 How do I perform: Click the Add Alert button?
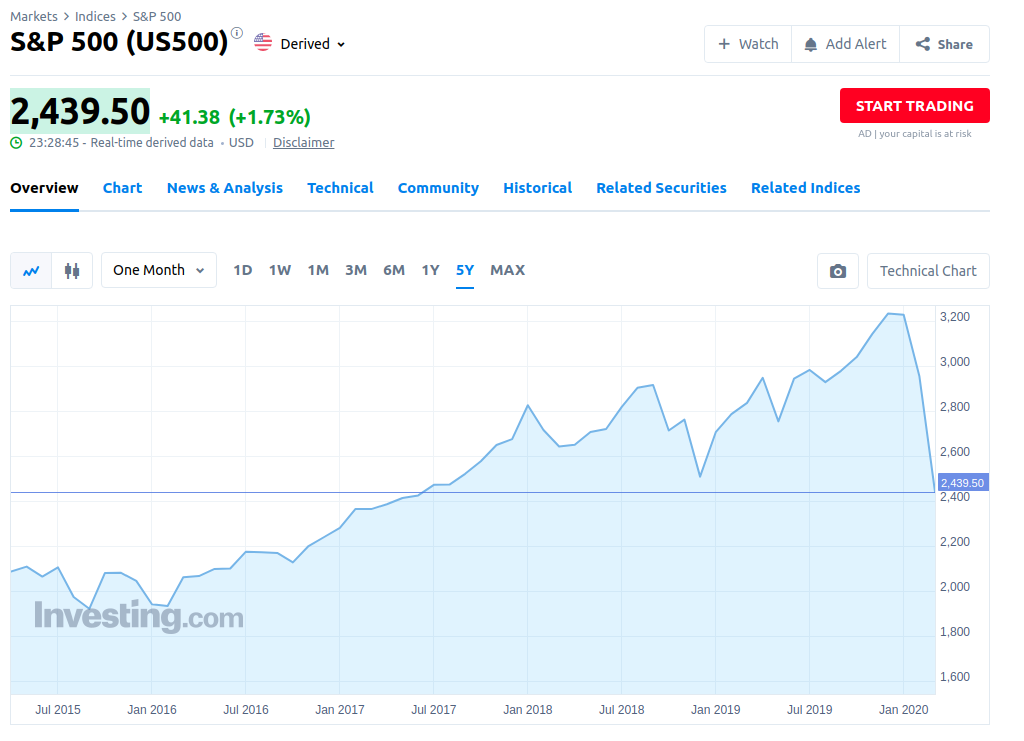point(846,44)
